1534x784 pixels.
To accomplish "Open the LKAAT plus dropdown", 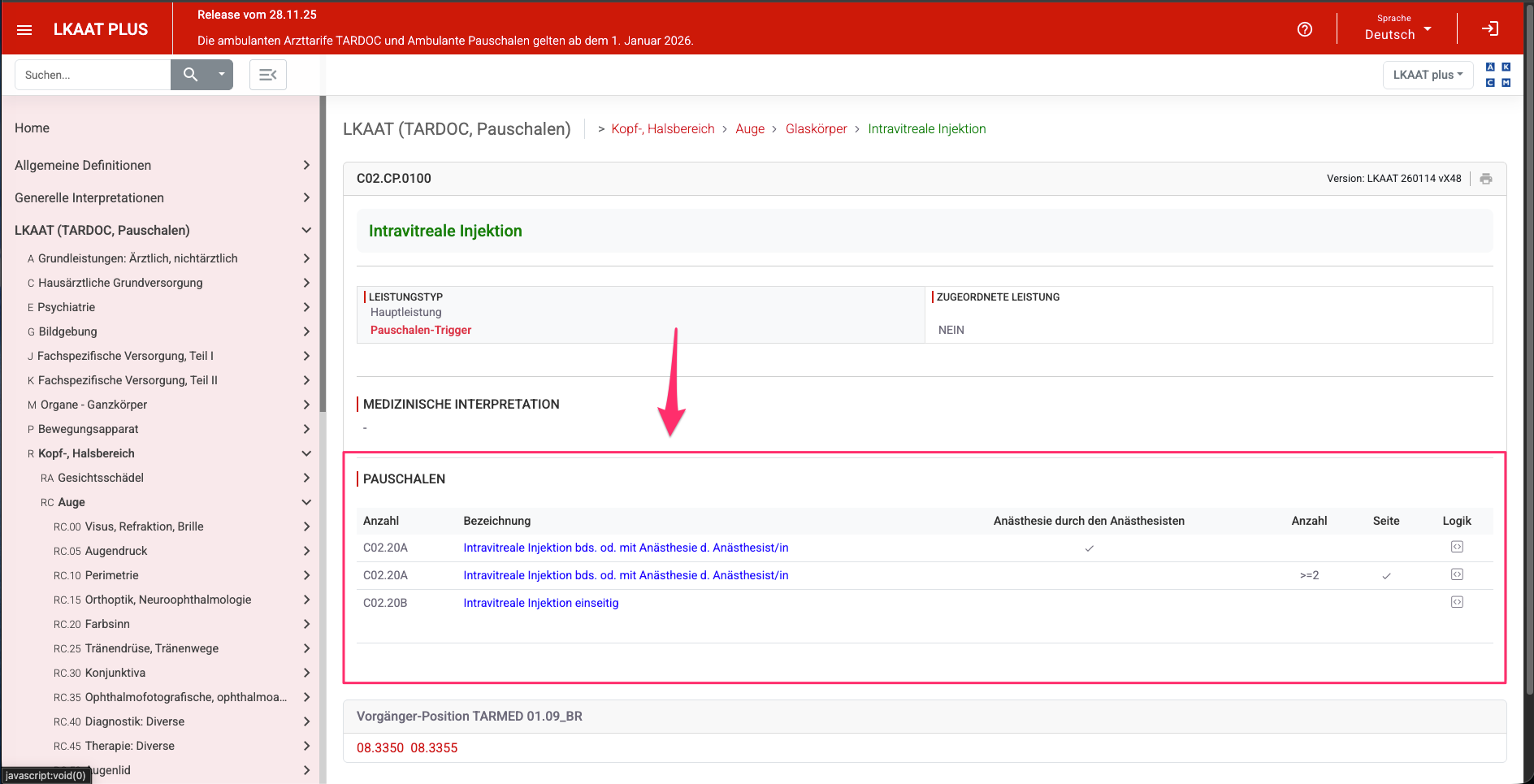I will (1427, 75).
